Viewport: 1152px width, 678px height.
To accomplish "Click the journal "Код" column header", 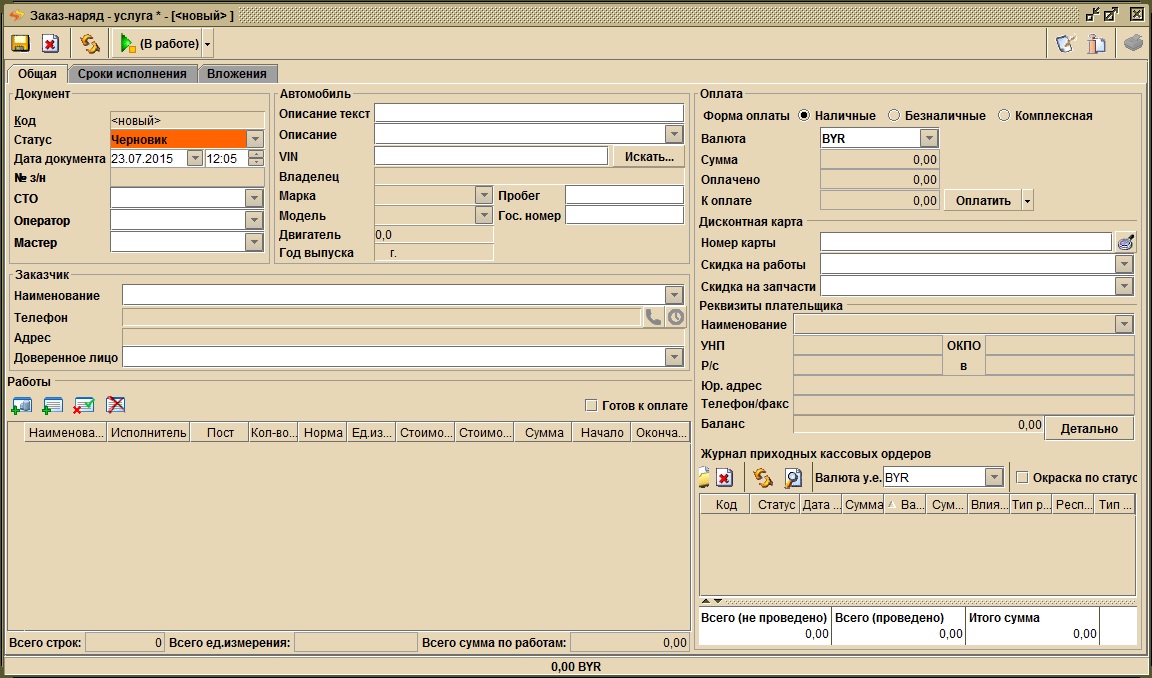I will click(x=726, y=505).
